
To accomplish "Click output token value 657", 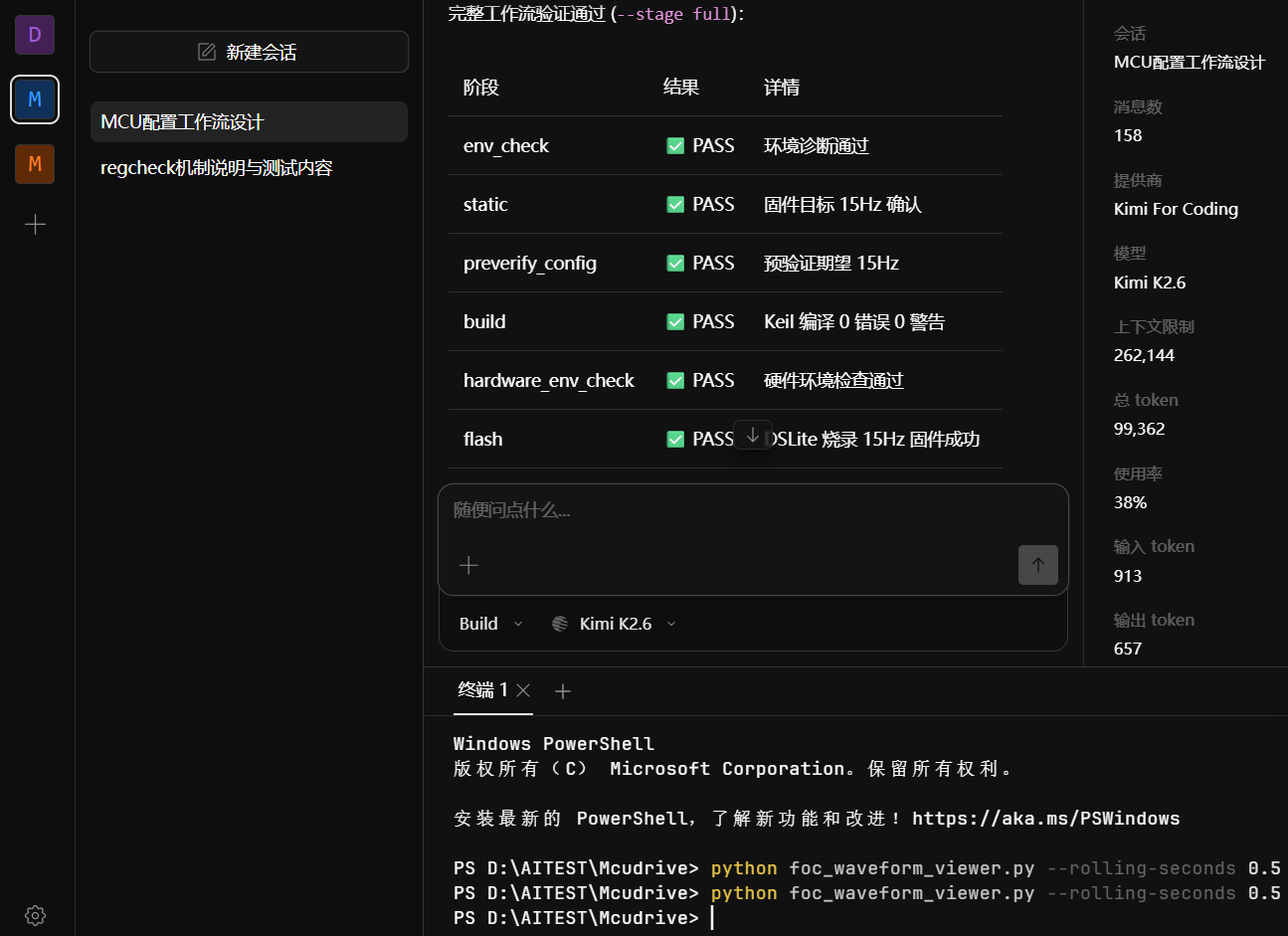I will 1128,649.
